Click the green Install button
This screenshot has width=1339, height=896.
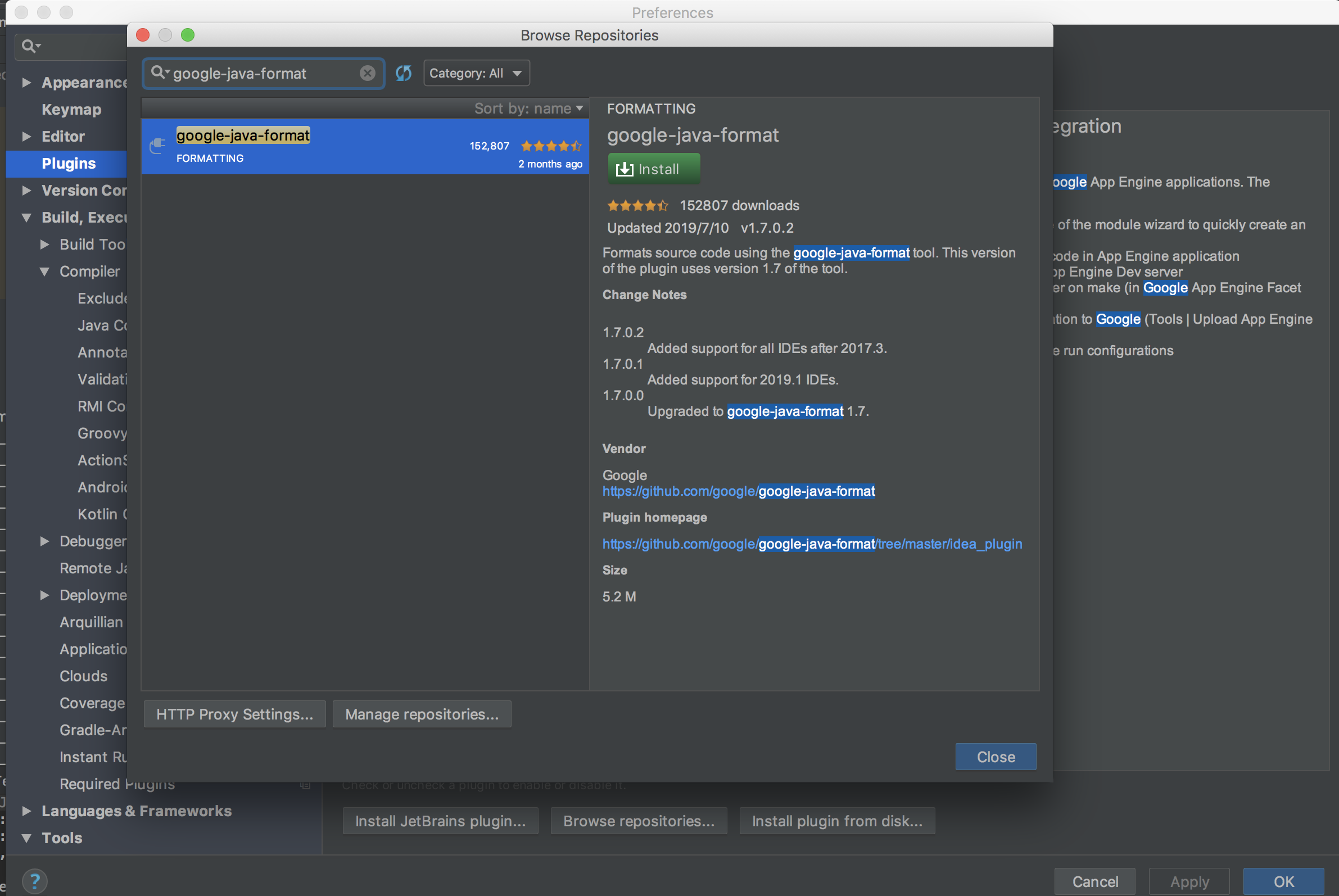click(654, 169)
